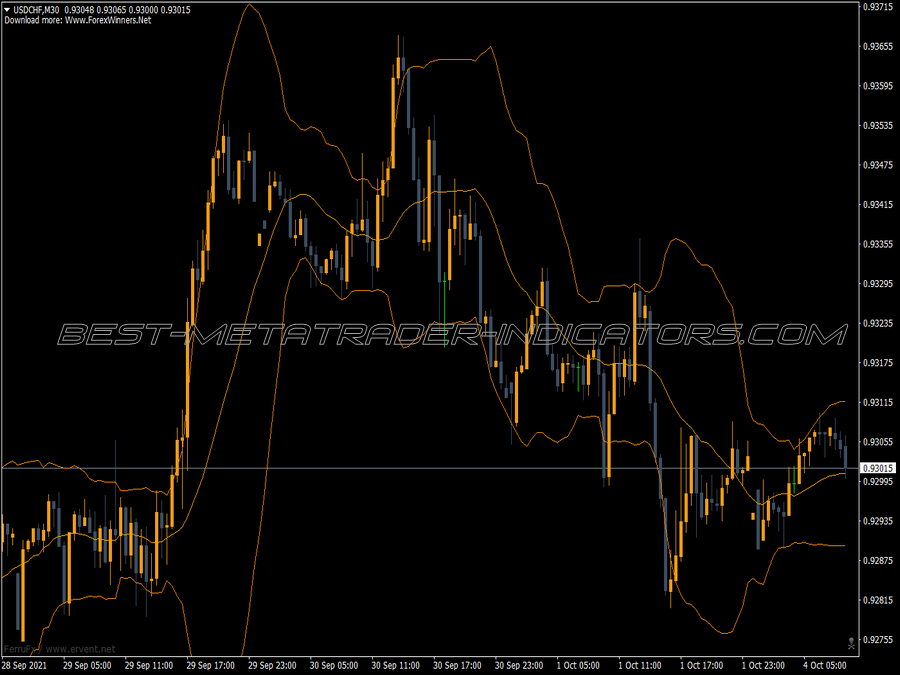The height and width of the screenshot is (675, 900).
Task: Click the 0.93595 price scale label
Action: coord(878,86)
